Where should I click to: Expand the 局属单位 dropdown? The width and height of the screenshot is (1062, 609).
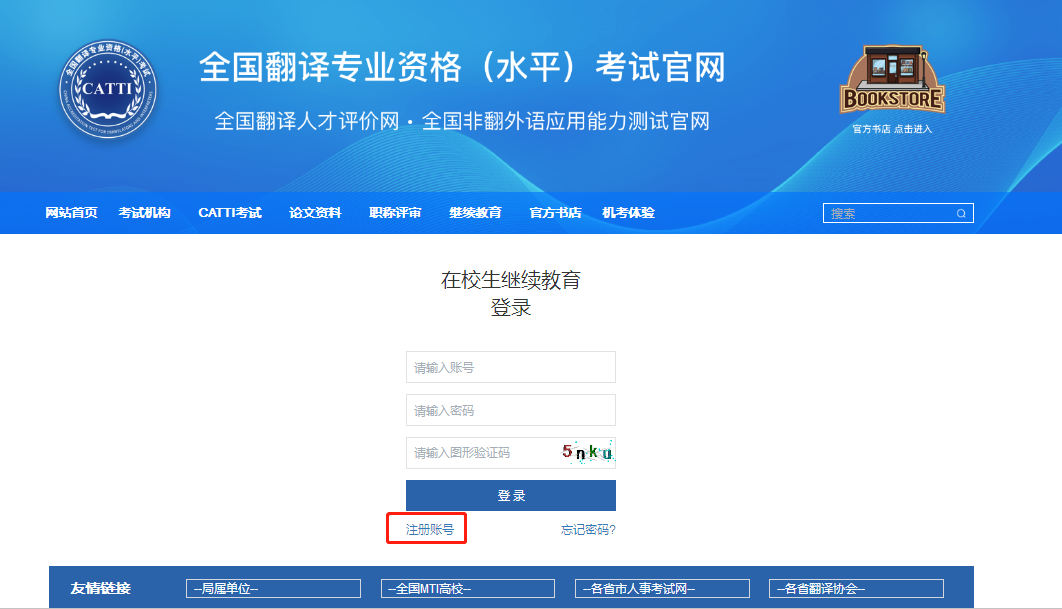coord(273,589)
